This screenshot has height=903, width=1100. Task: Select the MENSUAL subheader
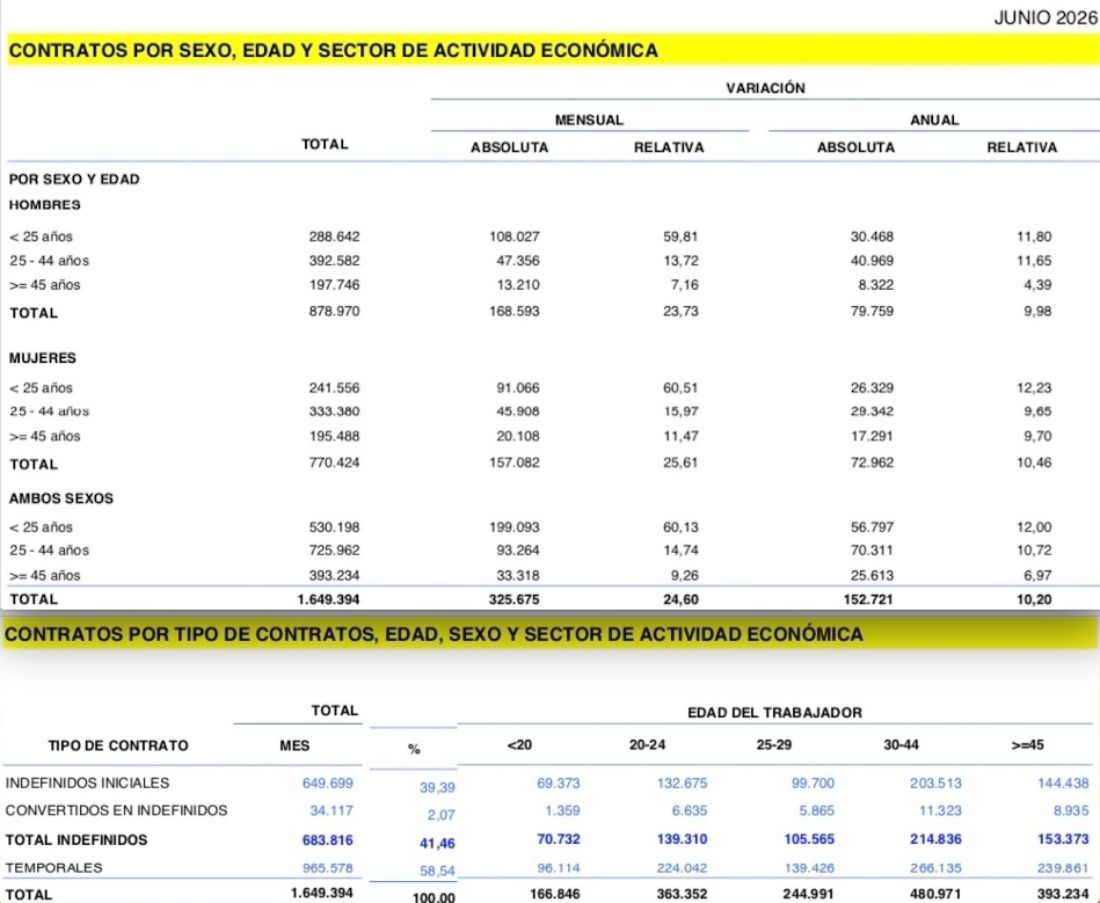pyautogui.click(x=589, y=120)
